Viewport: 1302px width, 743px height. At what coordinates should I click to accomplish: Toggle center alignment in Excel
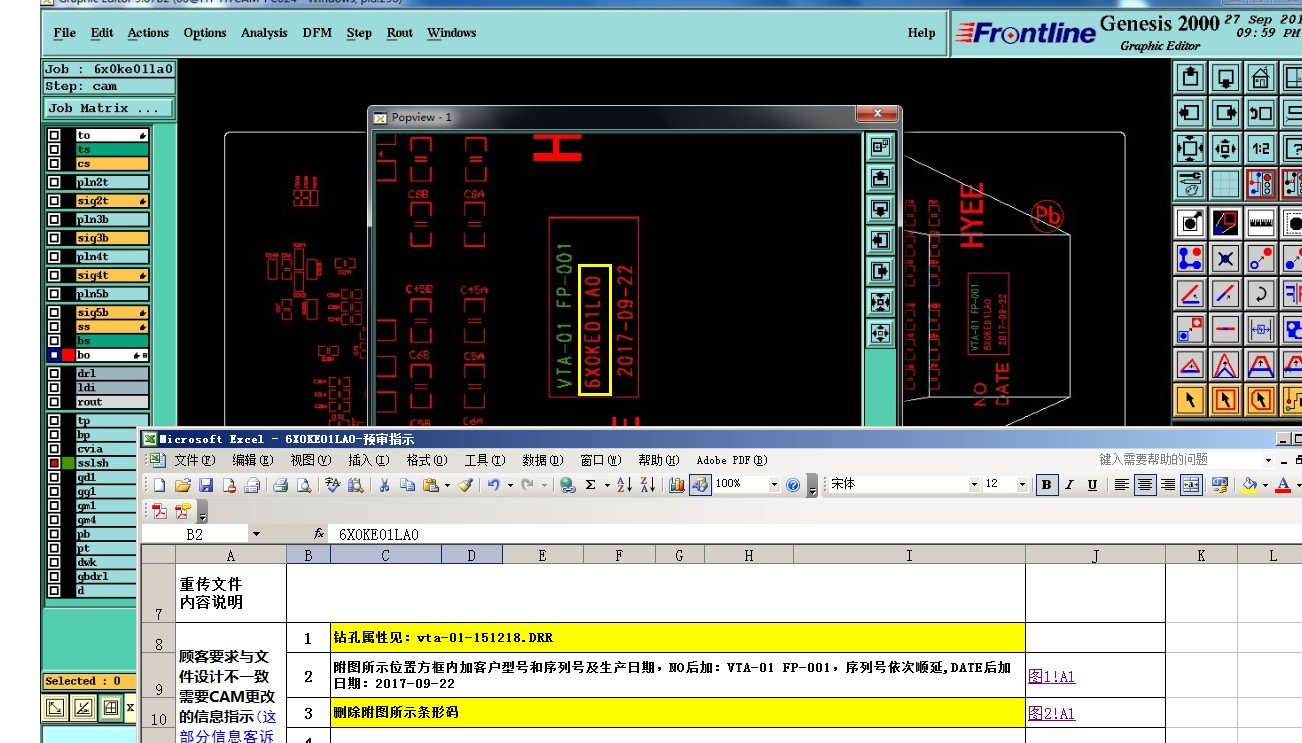[1145, 485]
